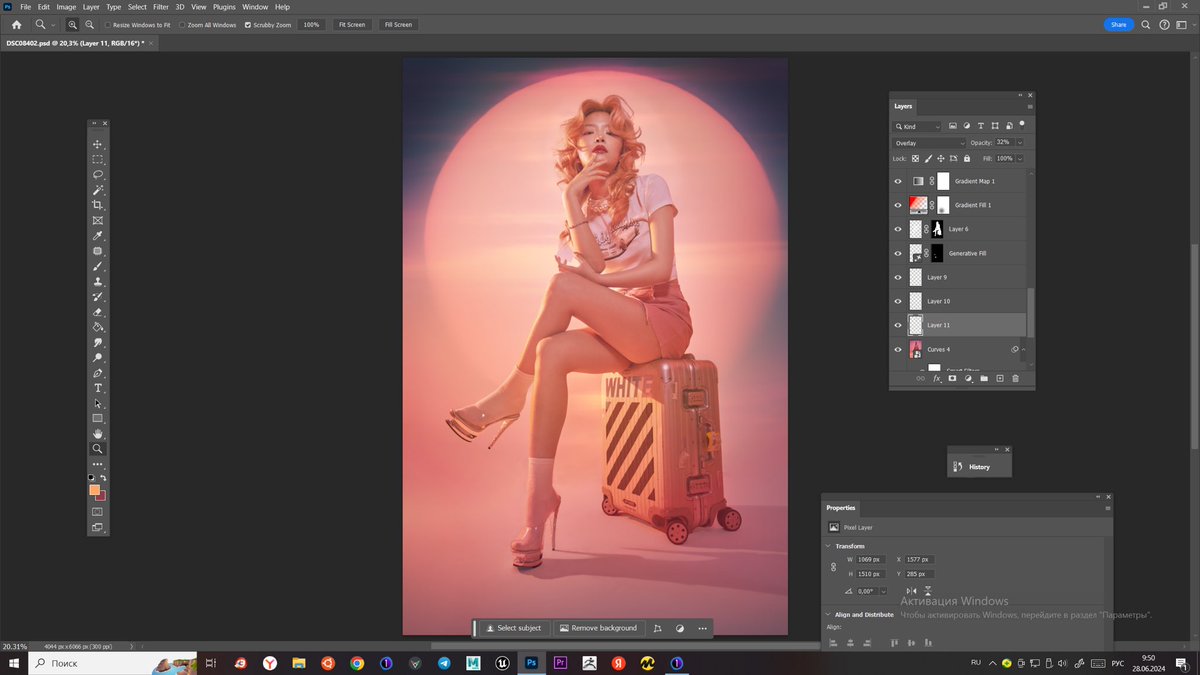Click the Layers panel vertical scrollbar
Viewport: 1200px width, 675px height.
click(1031, 312)
